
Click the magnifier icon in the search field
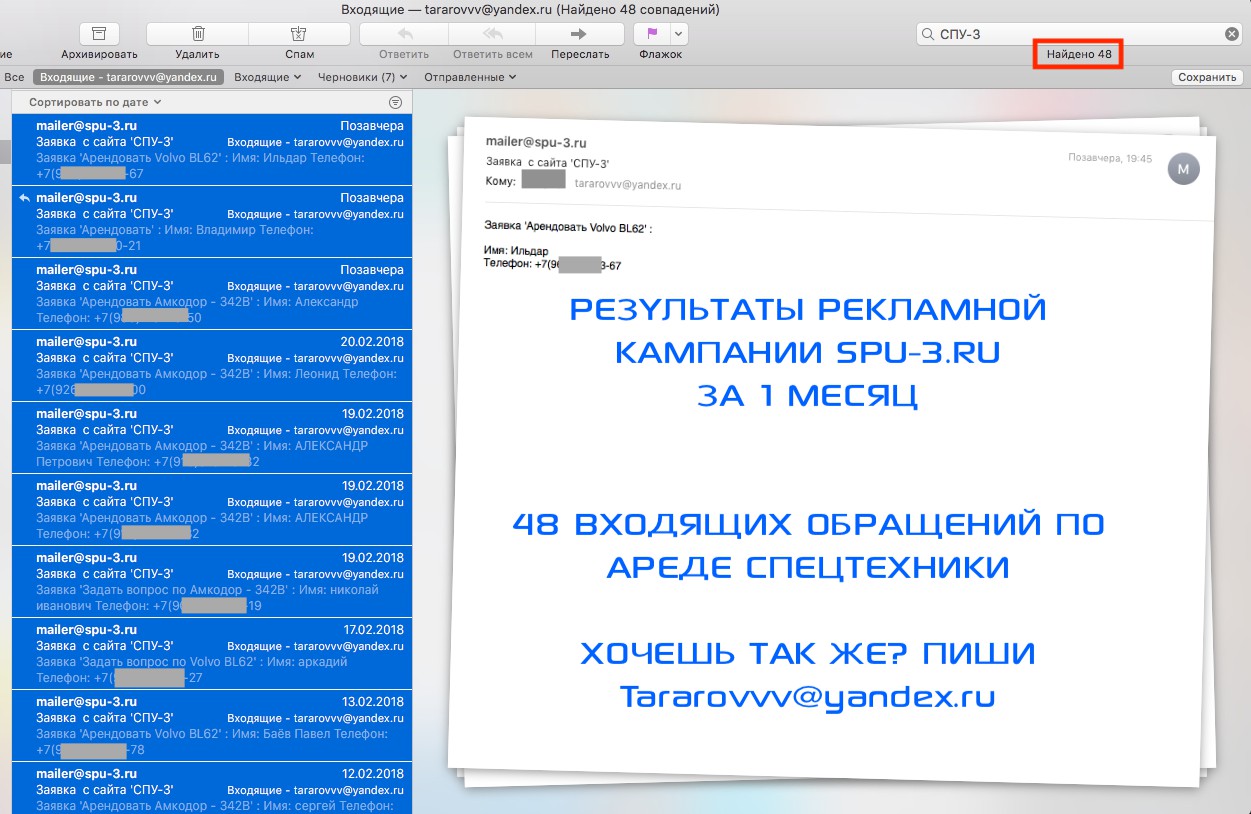929,34
